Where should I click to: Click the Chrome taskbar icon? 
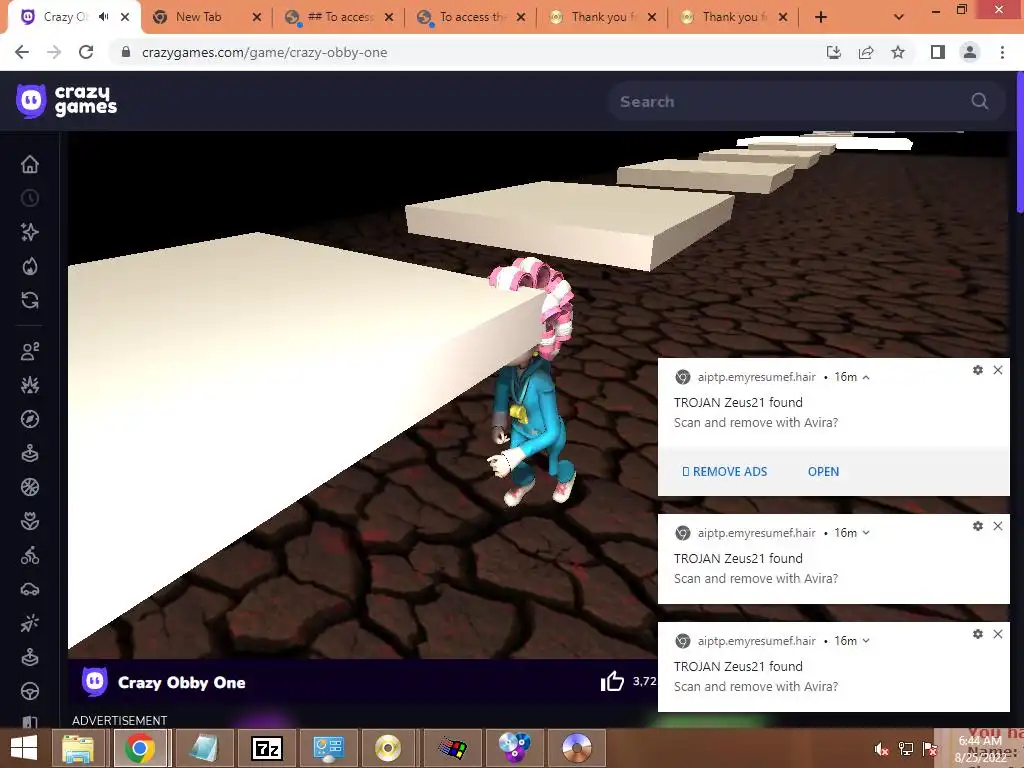pos(140,748)
